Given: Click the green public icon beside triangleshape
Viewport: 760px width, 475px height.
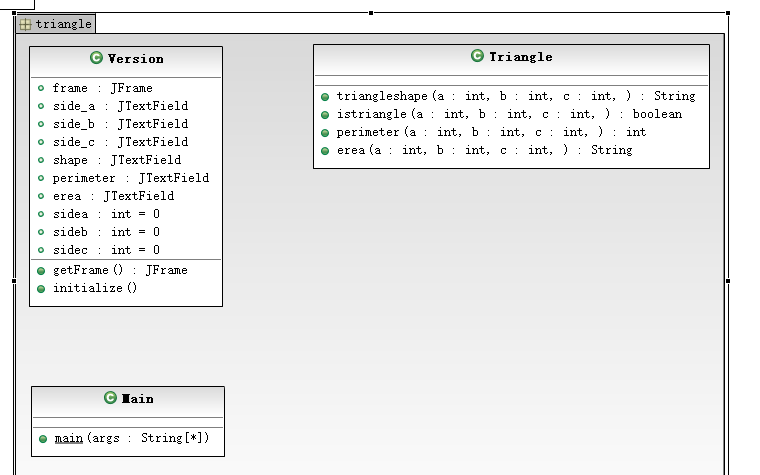Looking at the screenshot, I should click(x=325, y=97).
